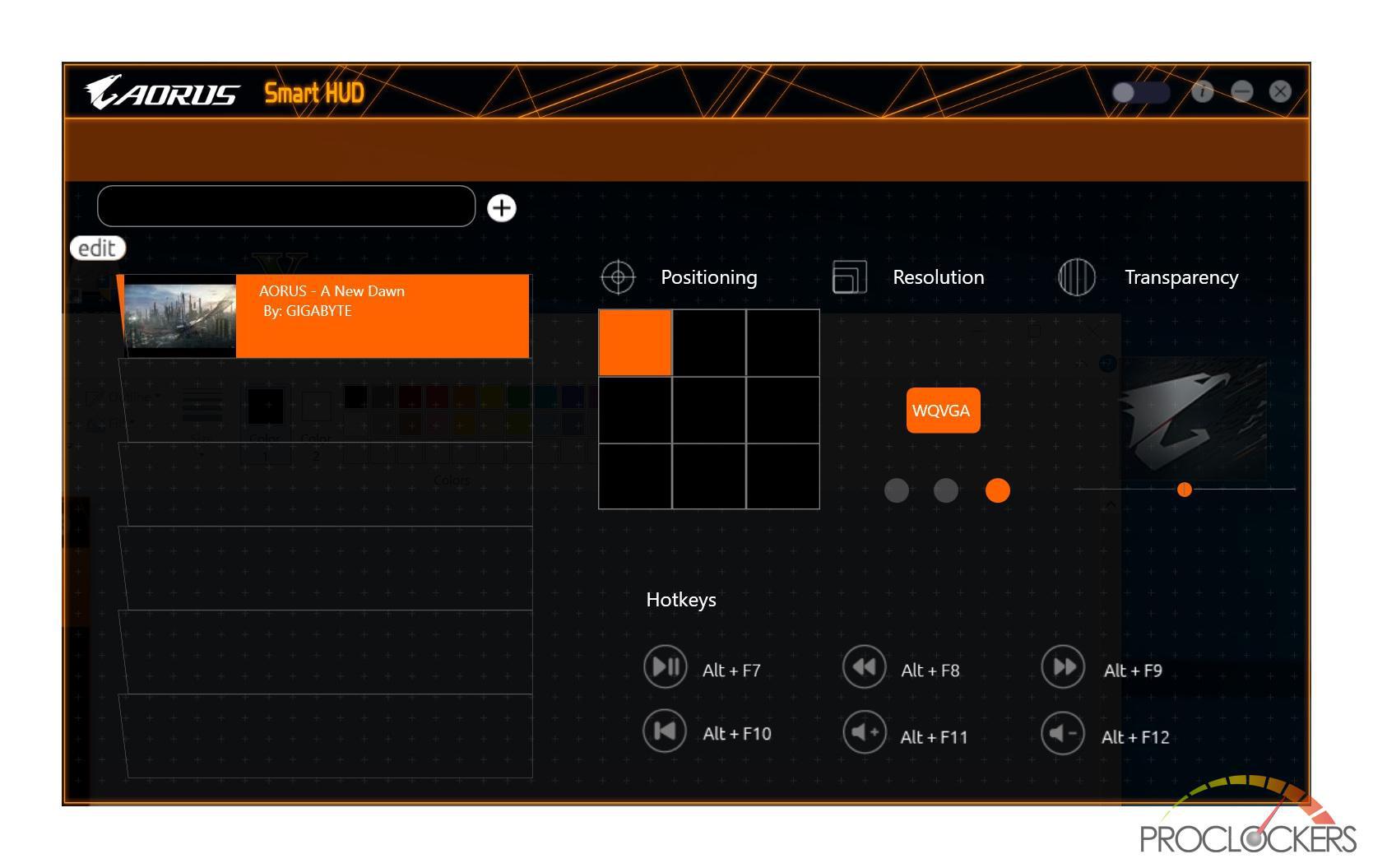Screen dimensions: 1373x868
Task: Select middle-right position in grid
Action: click(783, 410)
